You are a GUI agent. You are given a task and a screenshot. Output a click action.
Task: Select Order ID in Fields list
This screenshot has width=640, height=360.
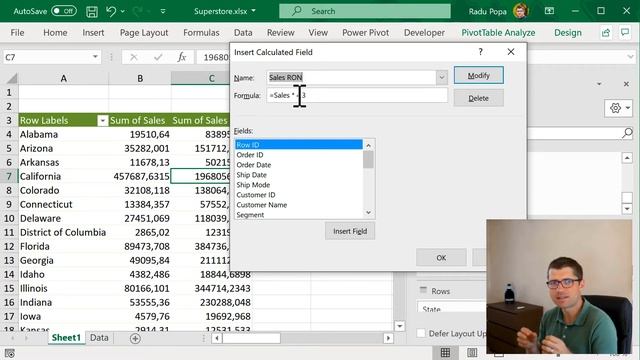click(298, 155)
